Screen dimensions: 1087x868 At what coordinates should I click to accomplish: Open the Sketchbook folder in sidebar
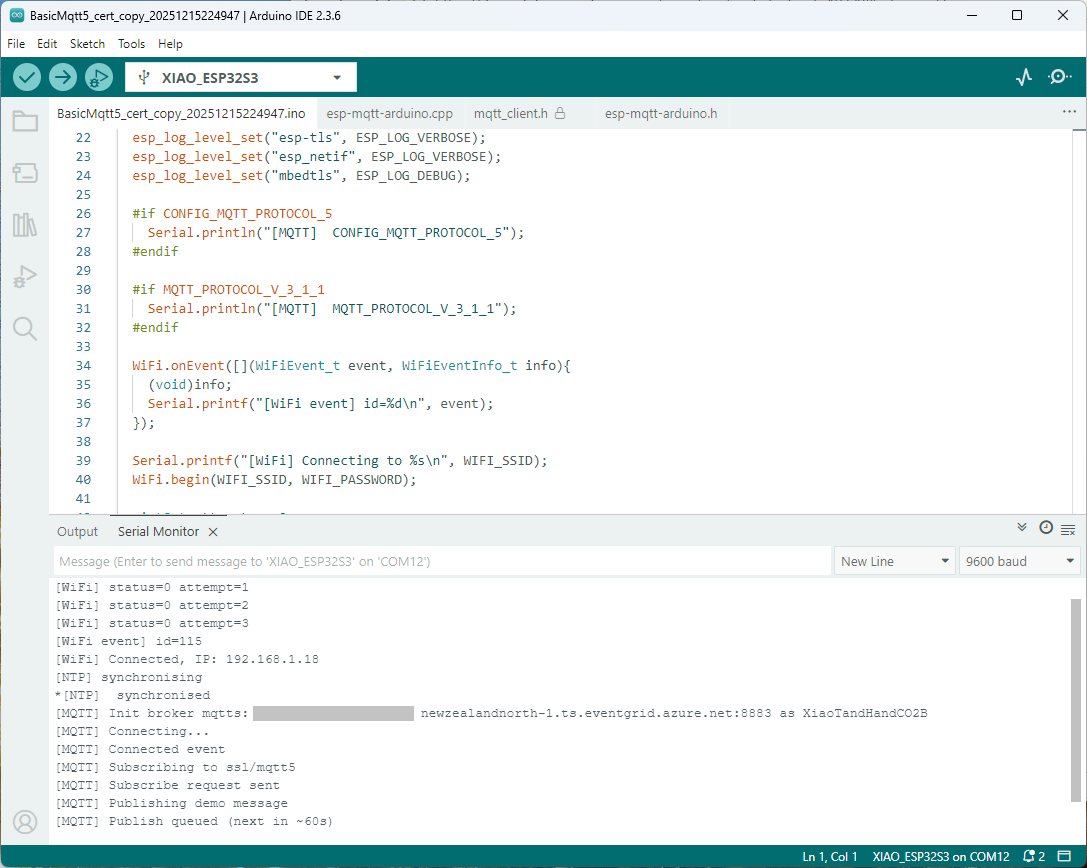point(25,122)
